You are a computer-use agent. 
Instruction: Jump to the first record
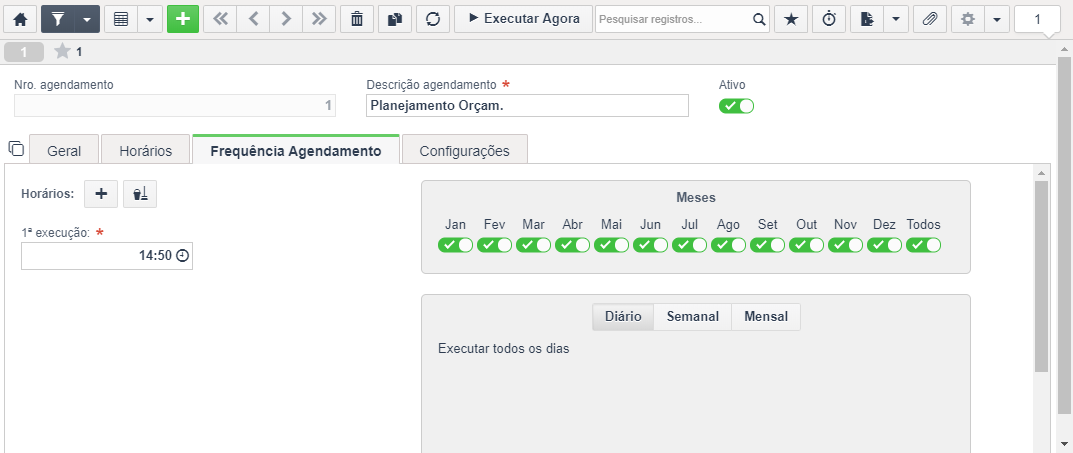pyautogui.click(x=220, y=19)
